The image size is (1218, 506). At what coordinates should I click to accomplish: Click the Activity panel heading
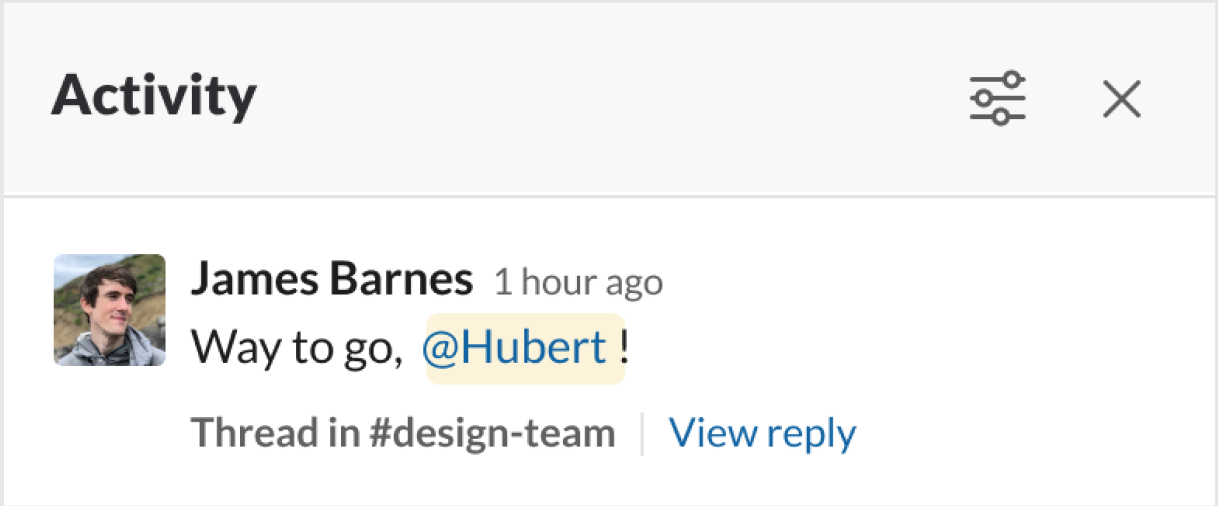154,96
